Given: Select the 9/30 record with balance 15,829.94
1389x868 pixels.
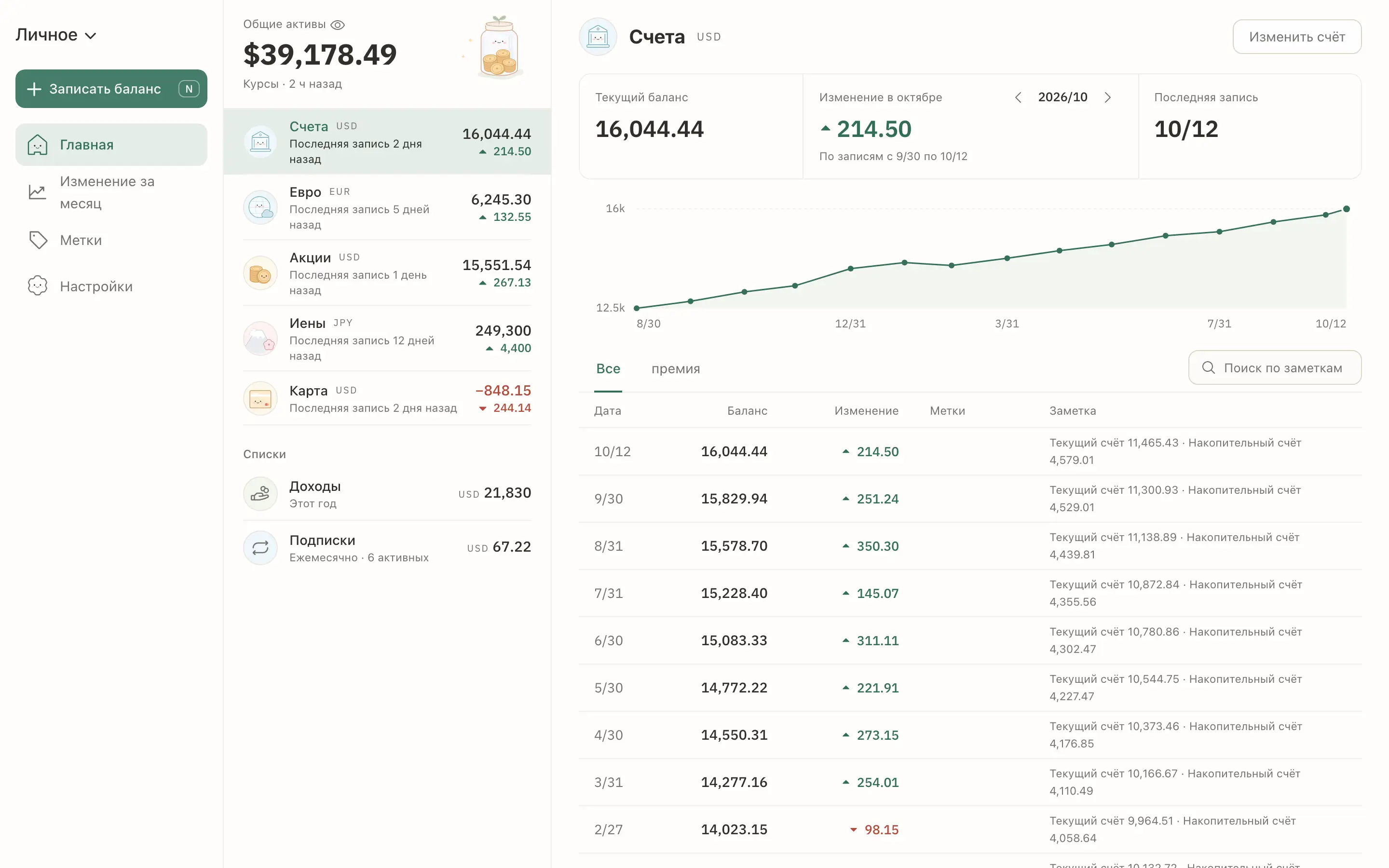Looking at the screenshot, I should tap(970, 498).
